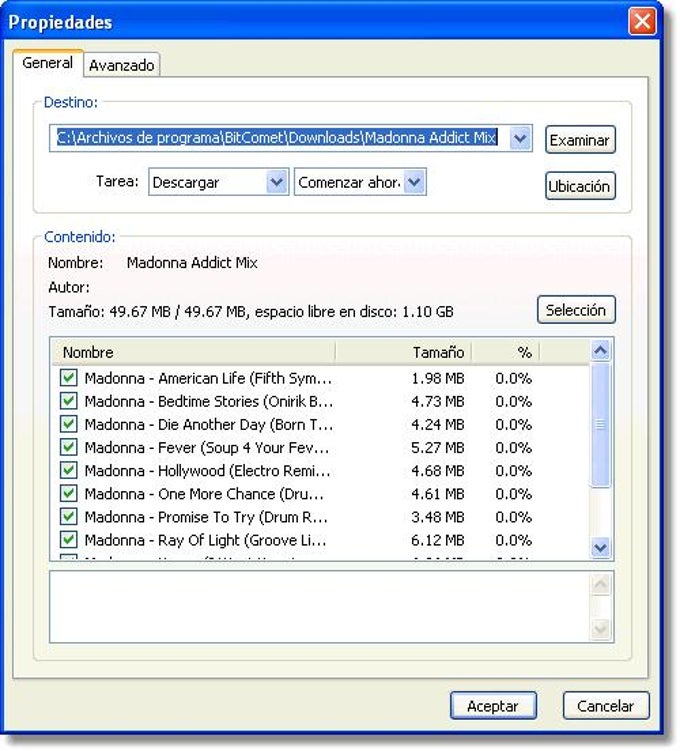Select row 'Madonna - Fever (Soup 4 Your Fev...'
Screen dimensions: 680x751
pyautogui.click(x=320, y=447)
